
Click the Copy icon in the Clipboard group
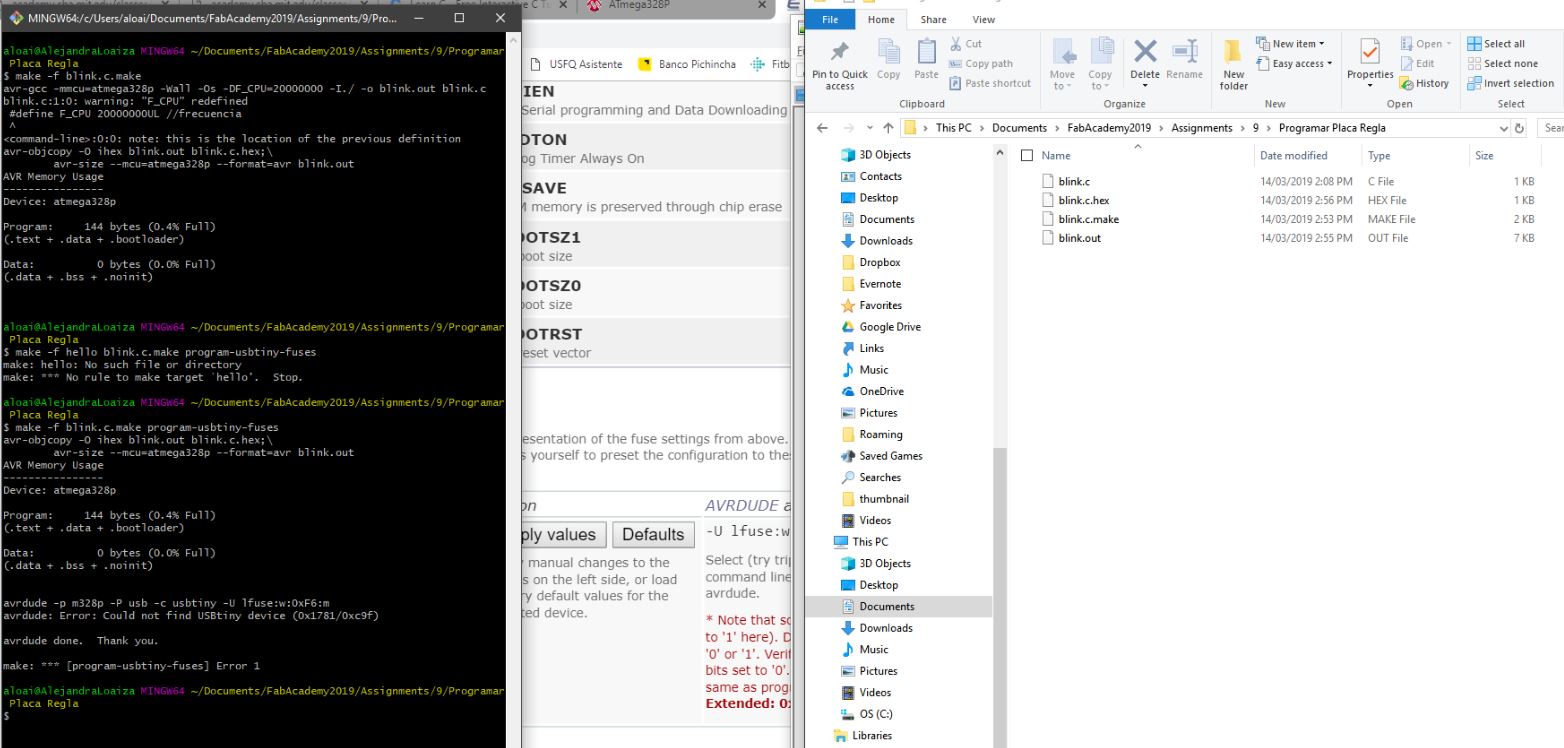[887, 60]
